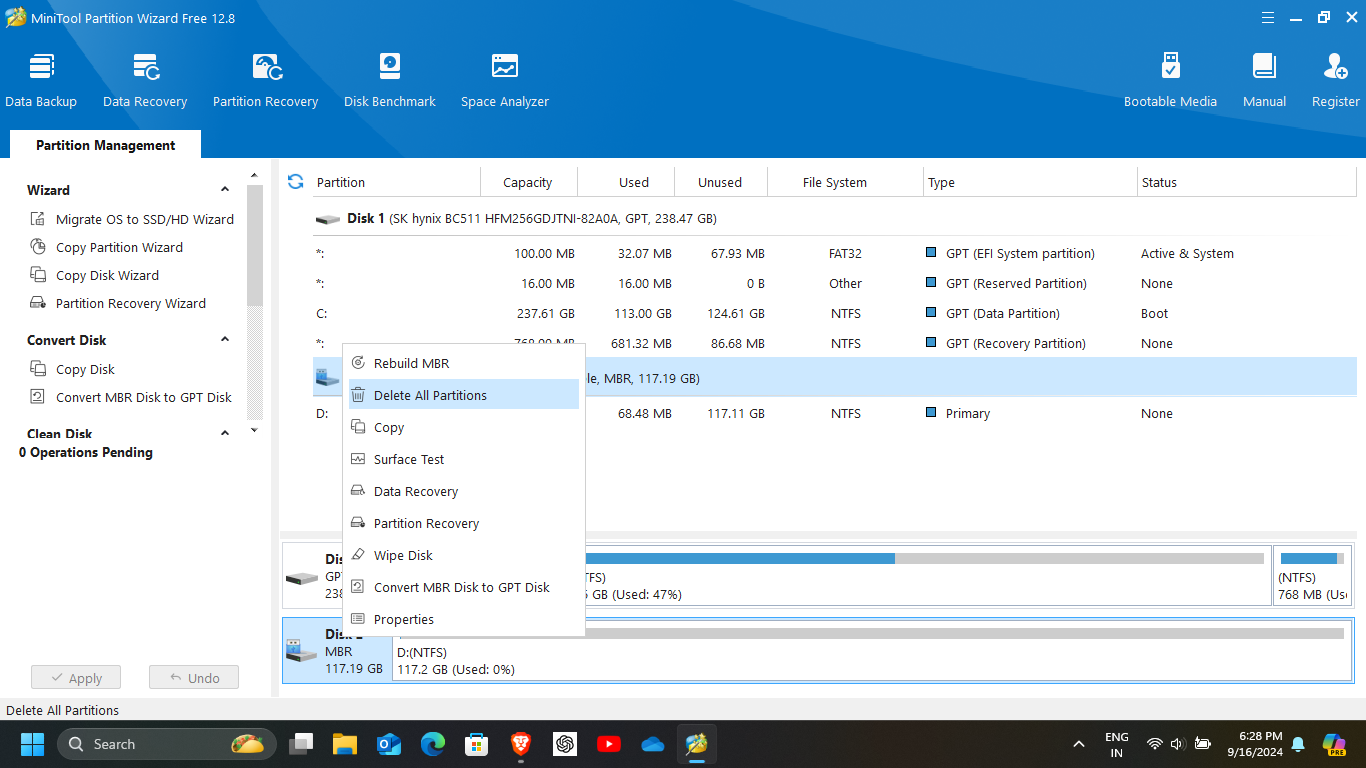Screen dimensions: 1366x768
Task: Switch to the Partition Management tab
Action: [105, 145]
